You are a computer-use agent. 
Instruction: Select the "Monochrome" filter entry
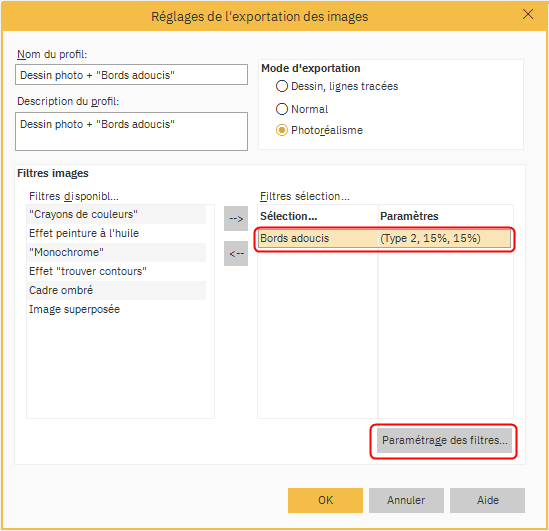tap(116, 252)
